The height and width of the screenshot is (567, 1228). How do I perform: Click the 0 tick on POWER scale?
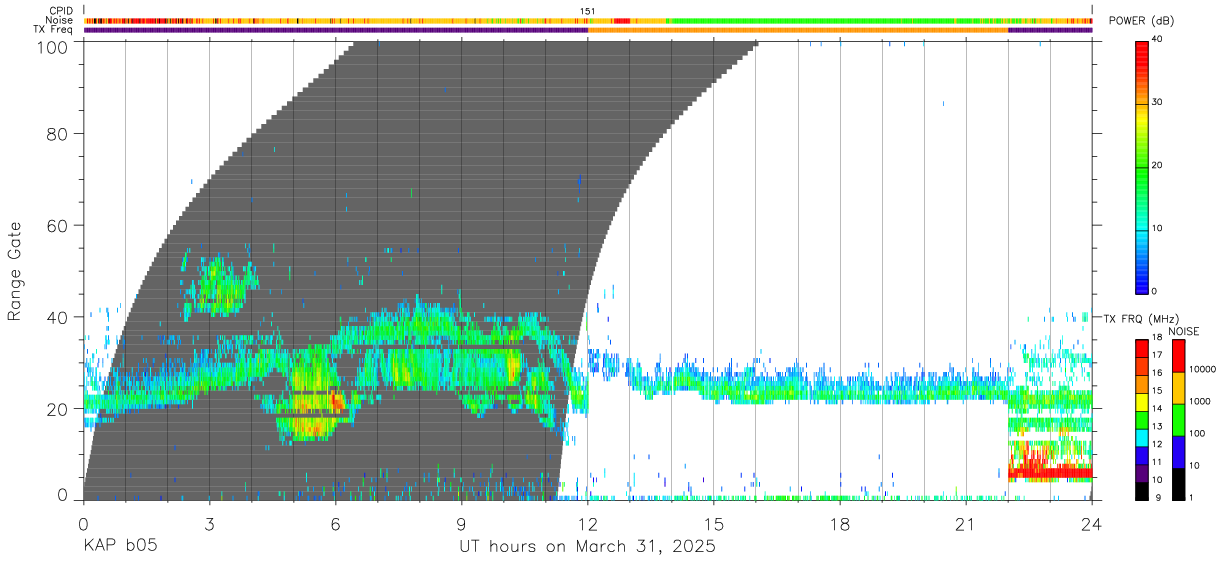(1152, 291)
